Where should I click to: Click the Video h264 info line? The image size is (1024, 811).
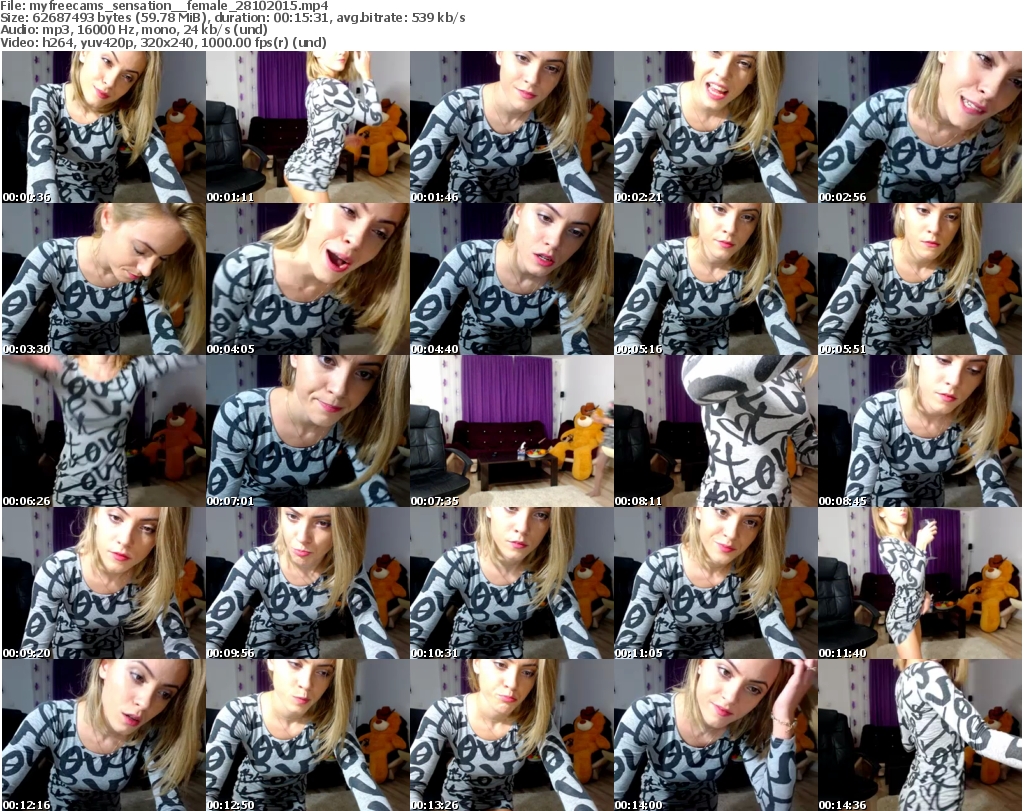(163, 42)
